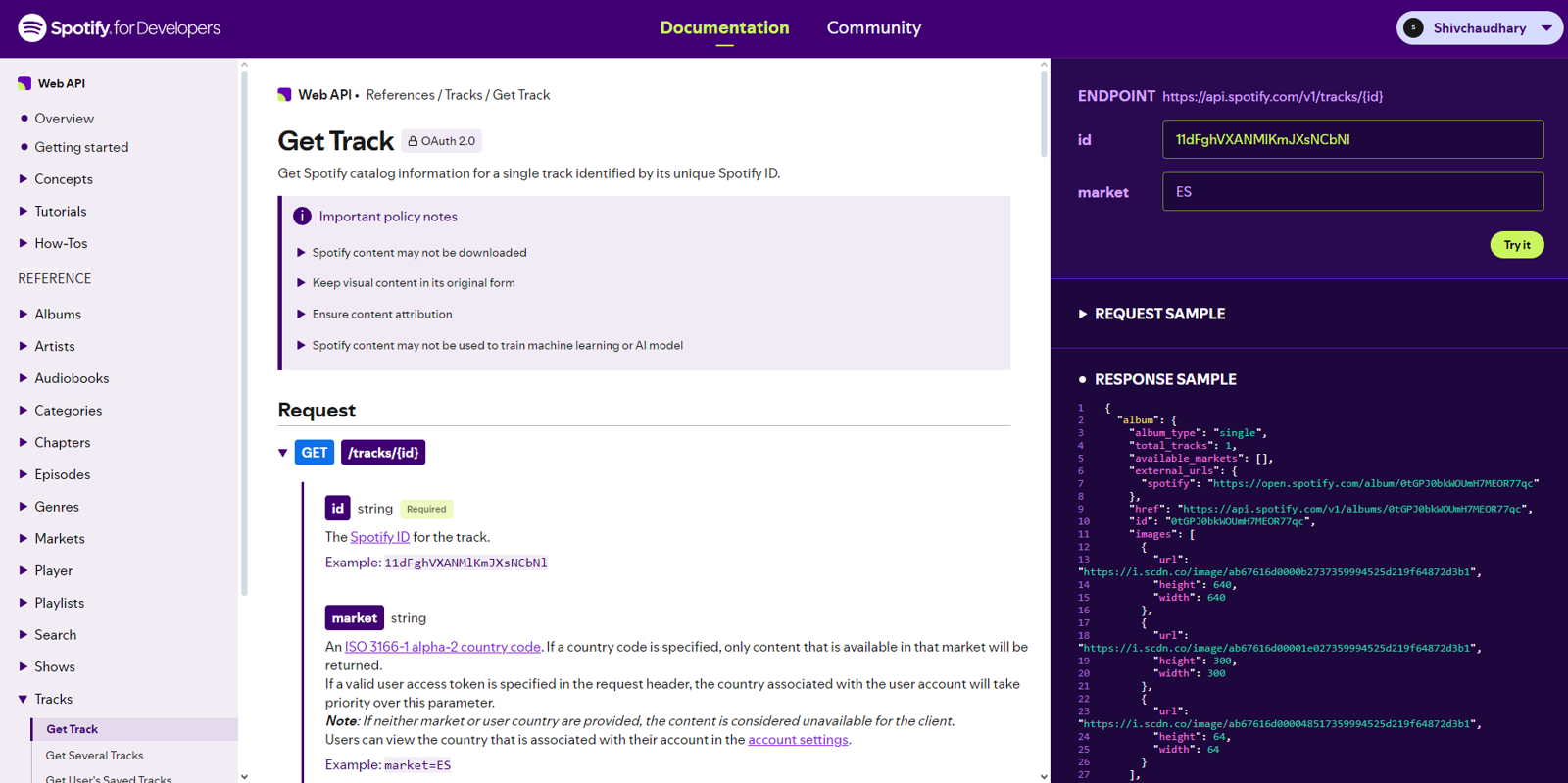Open the account settings link

coord(798,740)
